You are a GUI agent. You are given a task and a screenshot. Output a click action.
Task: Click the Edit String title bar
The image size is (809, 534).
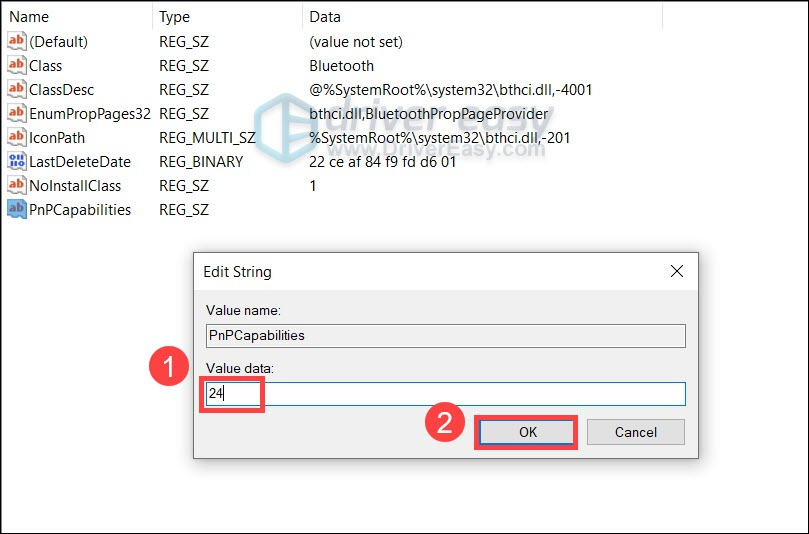point(420,271)
